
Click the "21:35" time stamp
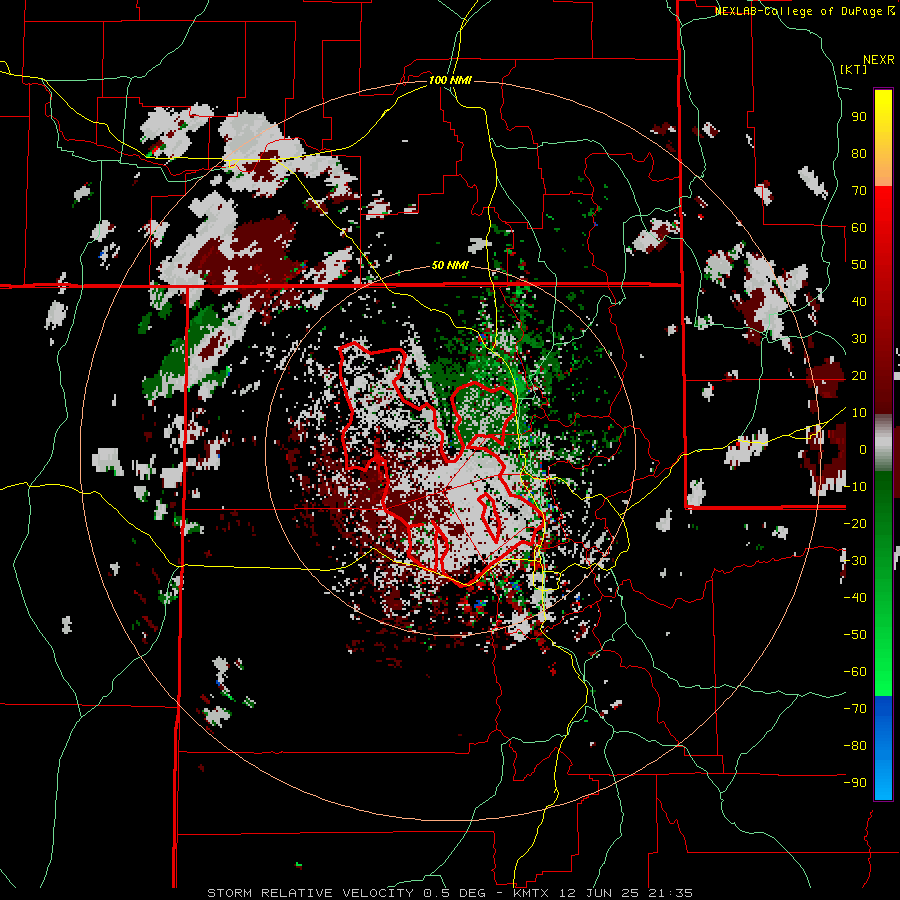670,893
